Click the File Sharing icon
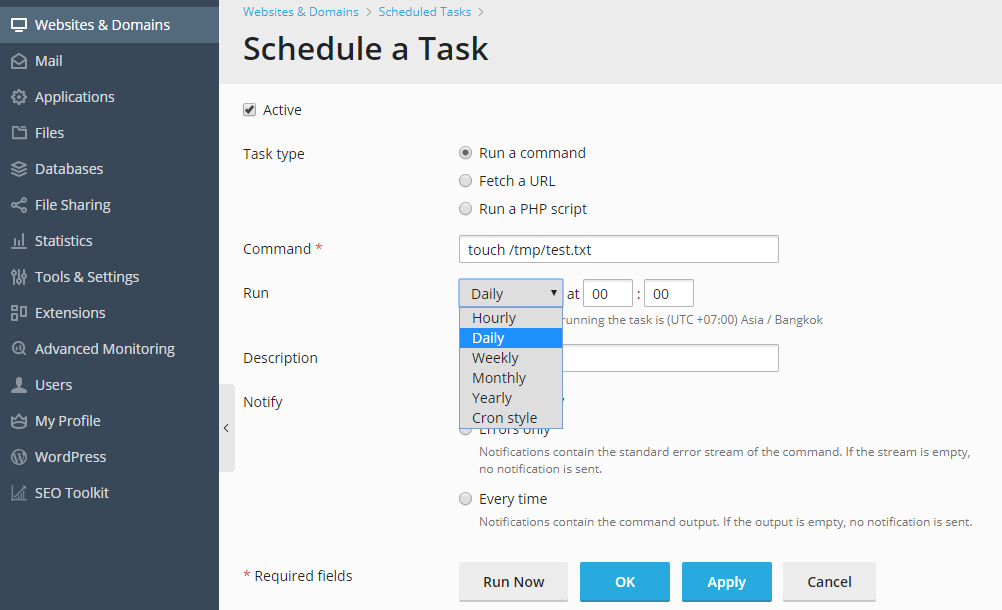The width and height of the screenshot is (1002, 610). pos(18,205)
